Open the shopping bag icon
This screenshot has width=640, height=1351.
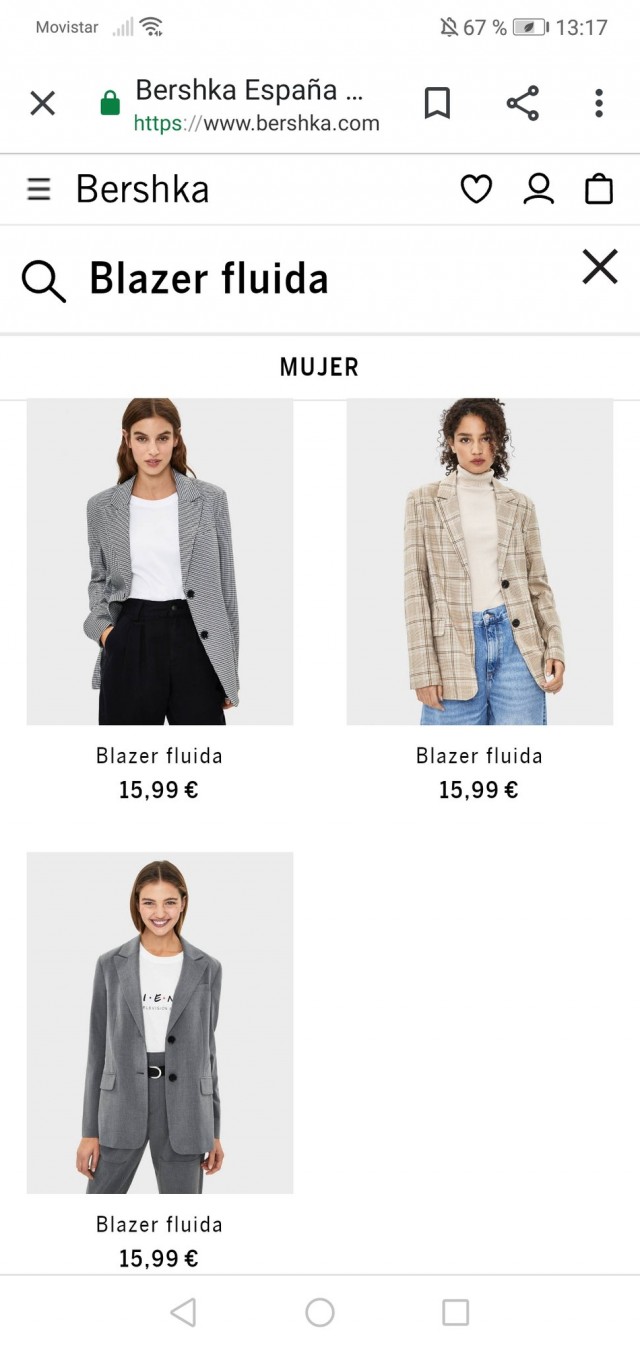tap(598, 189)
